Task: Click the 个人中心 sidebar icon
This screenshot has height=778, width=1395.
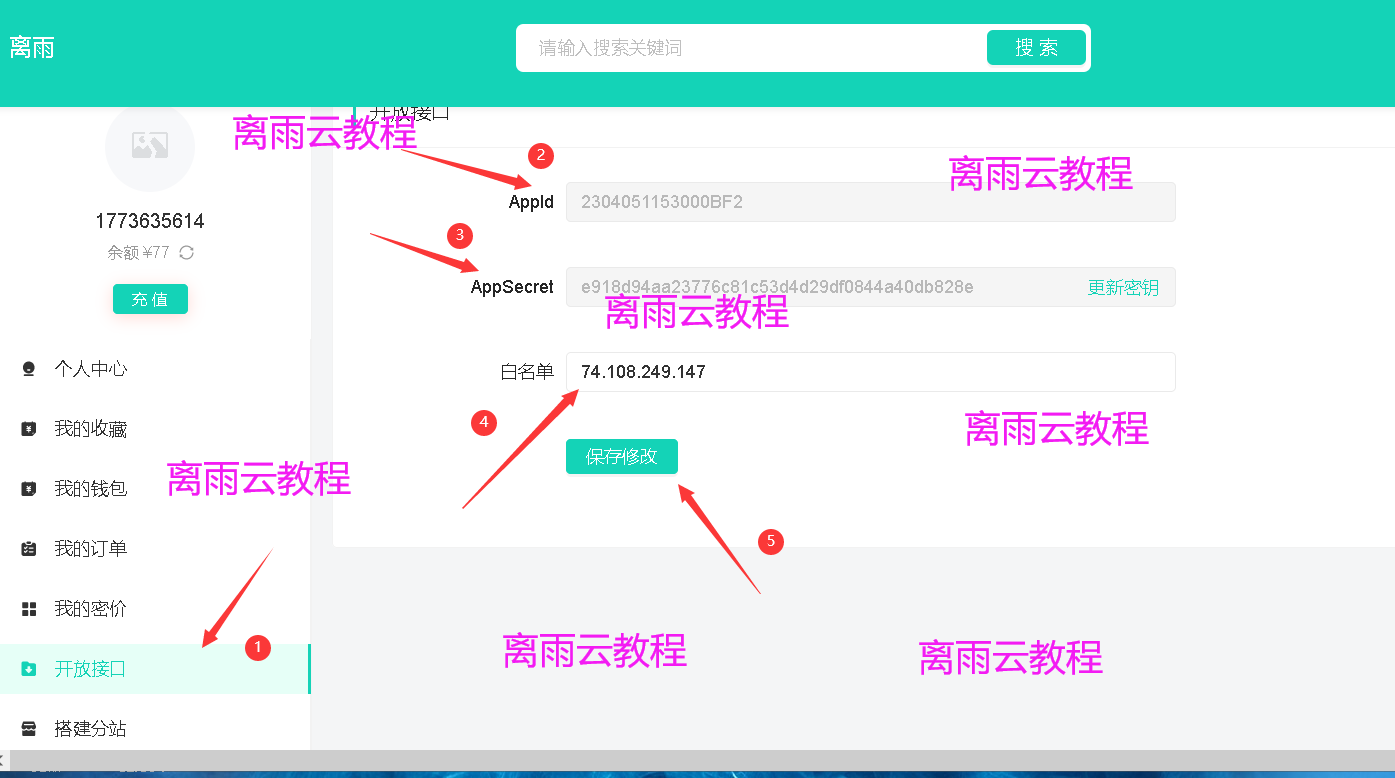Action: coord(29,369)
